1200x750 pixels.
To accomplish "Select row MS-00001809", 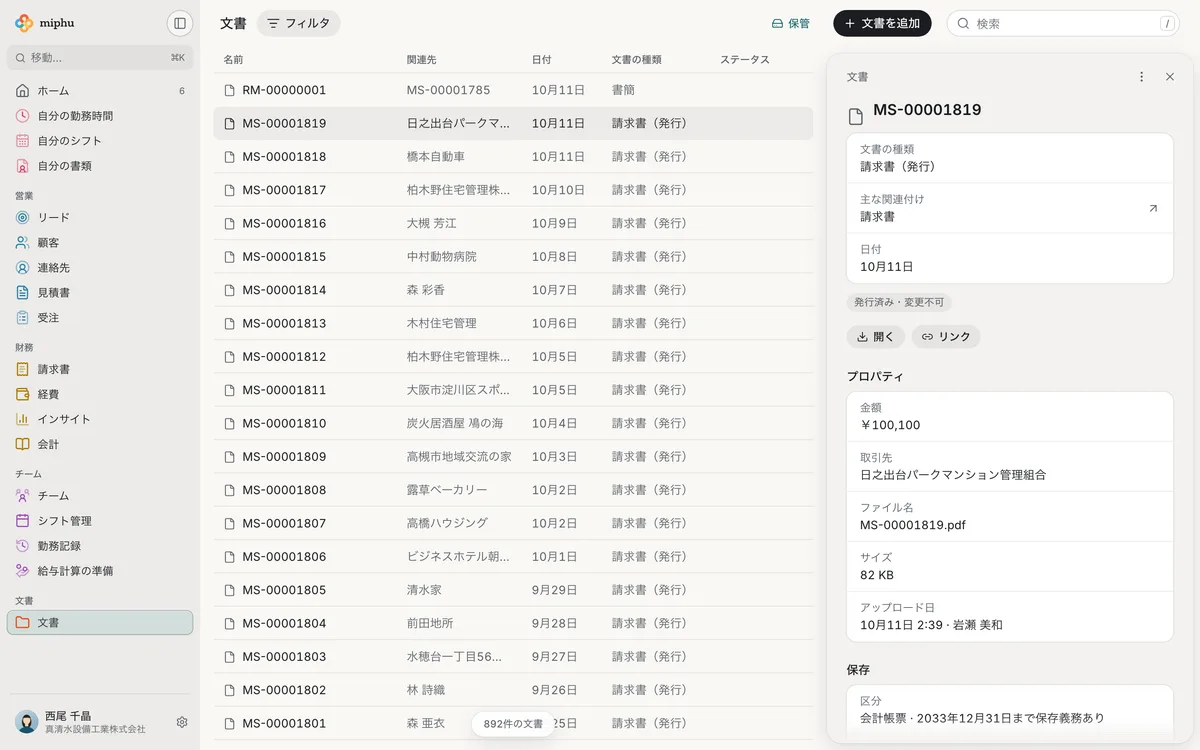I will pos(513,457).
